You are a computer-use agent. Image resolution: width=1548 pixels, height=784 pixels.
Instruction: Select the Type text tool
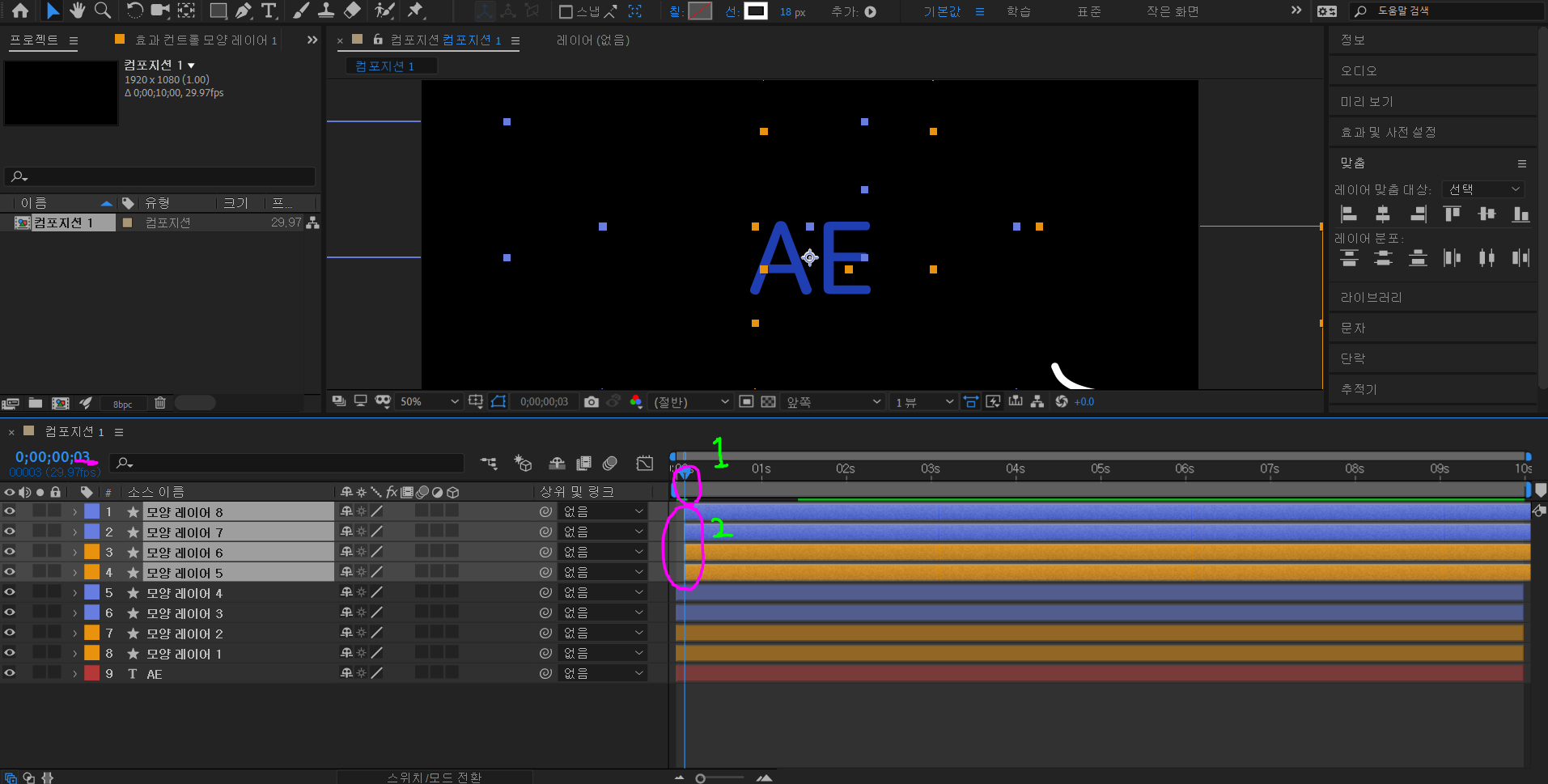pyautogui.click(x=269, y=11)
